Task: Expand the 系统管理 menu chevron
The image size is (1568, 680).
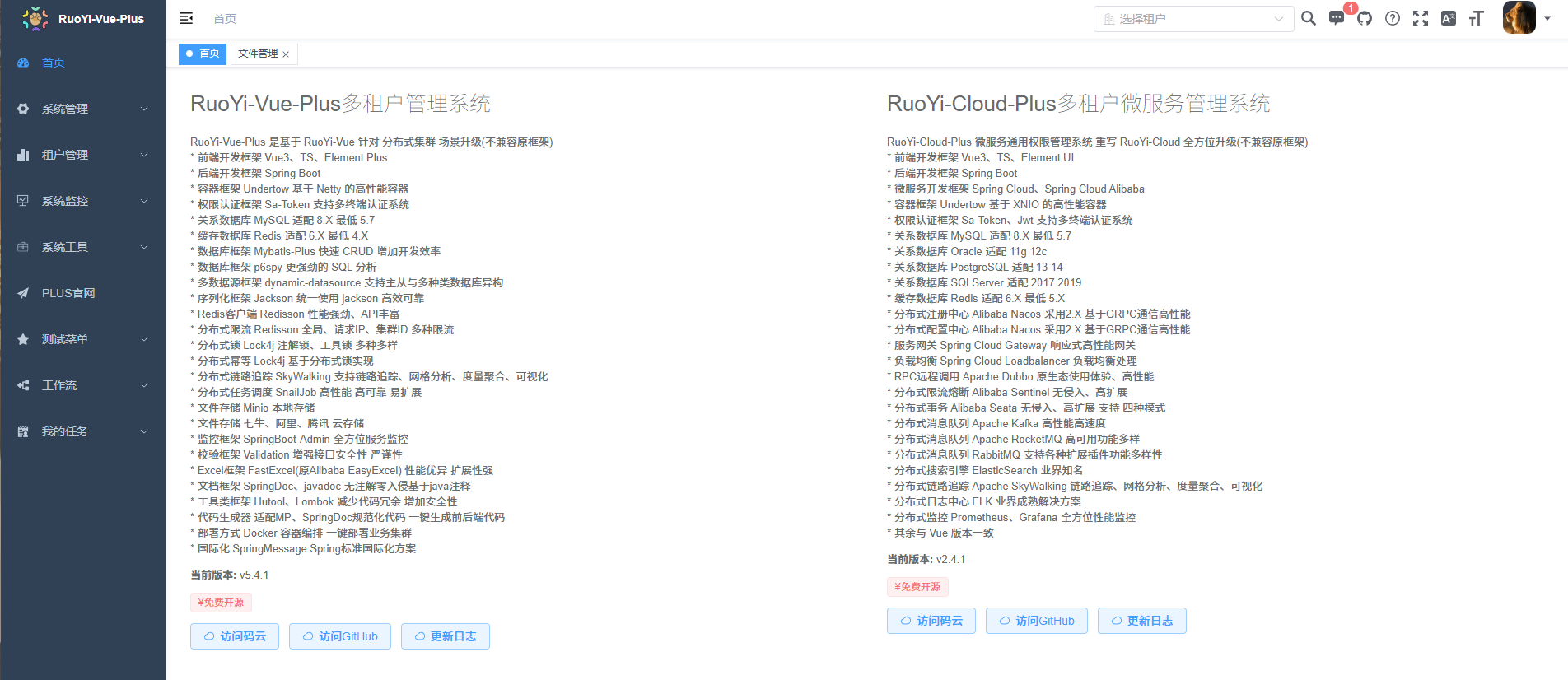Action: click(144, 109)
